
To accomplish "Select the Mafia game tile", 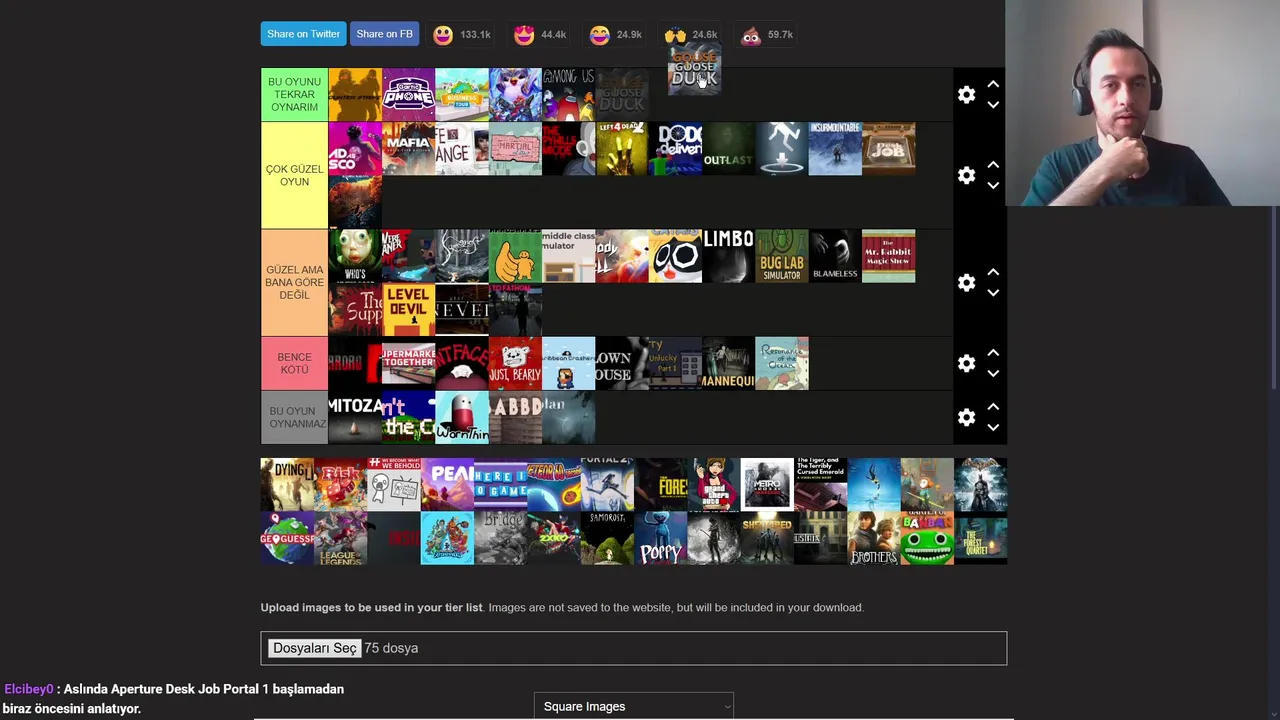I will (x=408, y=149).
